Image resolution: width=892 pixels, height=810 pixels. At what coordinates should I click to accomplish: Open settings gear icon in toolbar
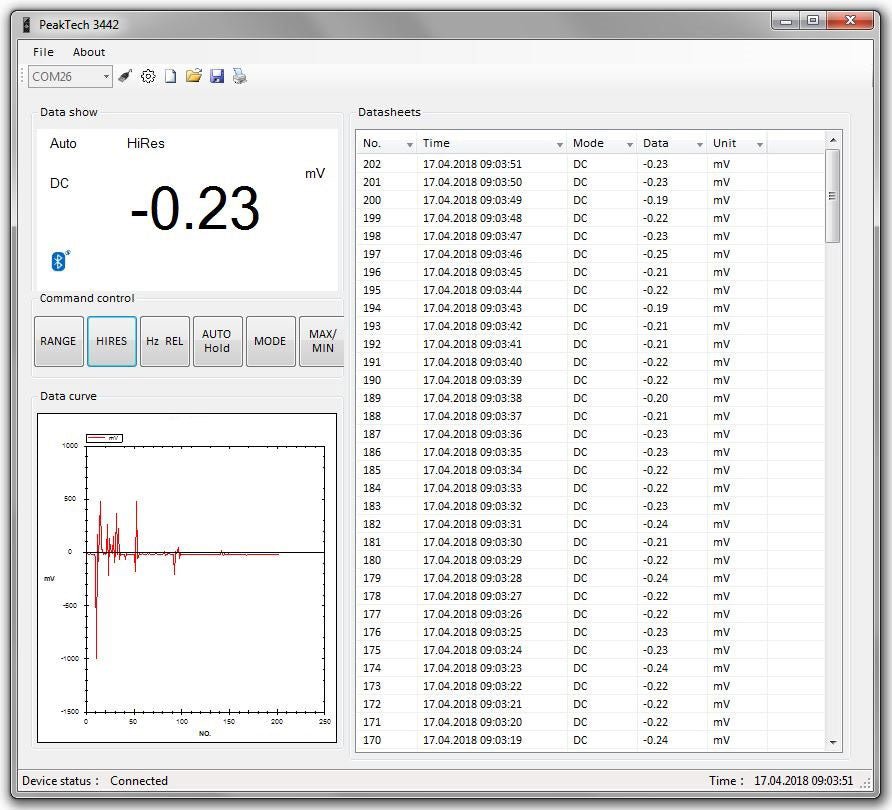tap(148, 76)
